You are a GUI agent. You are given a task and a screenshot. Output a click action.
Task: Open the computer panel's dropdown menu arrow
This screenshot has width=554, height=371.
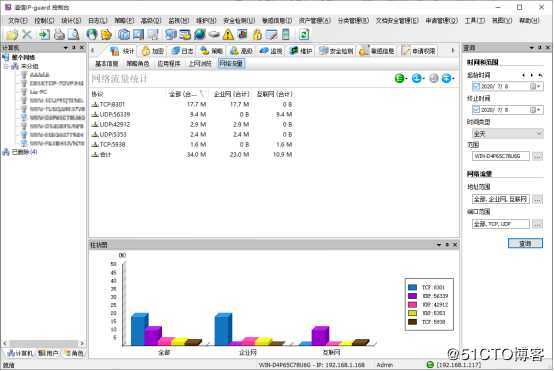click(x=66, y=47)
